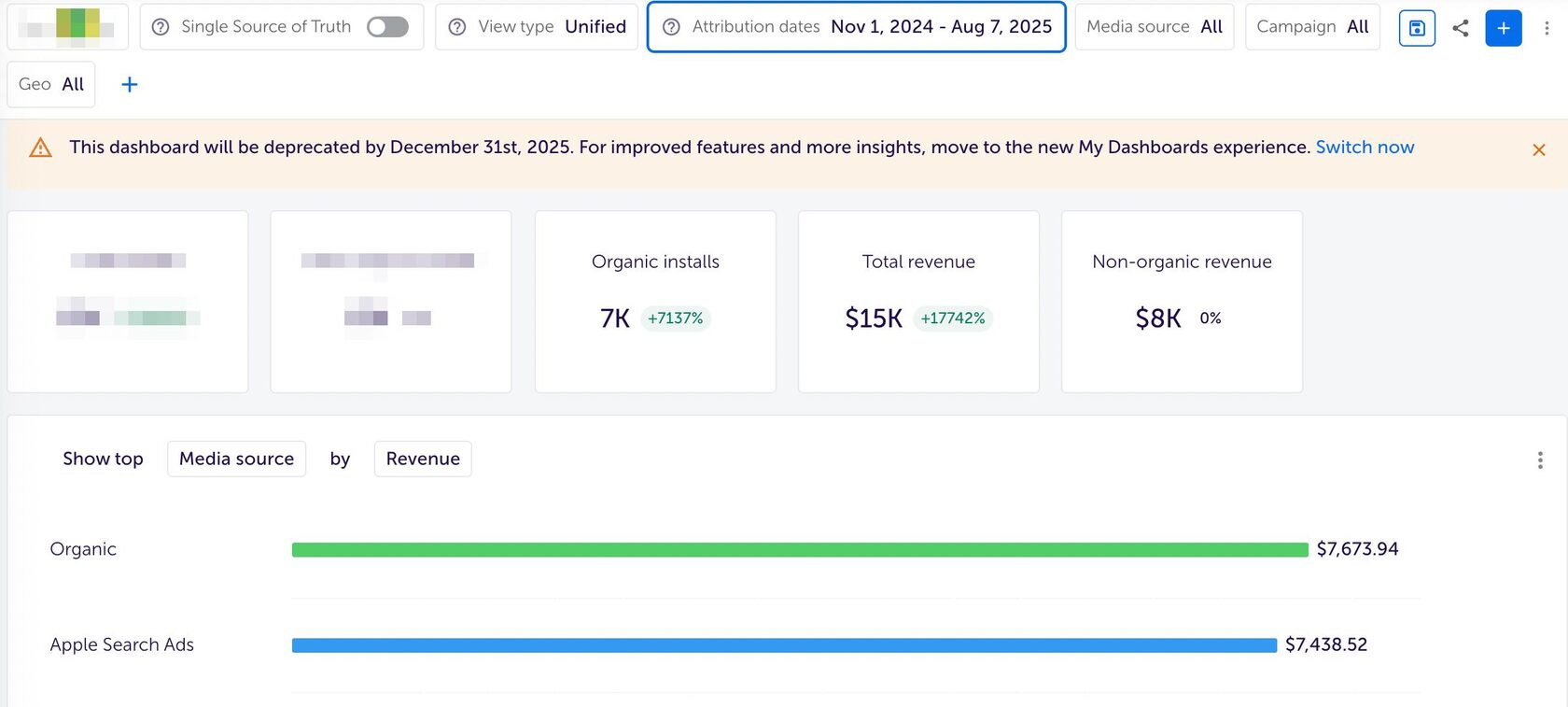The height and width of the screenshot is (707, 1568).
Task: Change the by Revenue metric selector
Action: 423,459
